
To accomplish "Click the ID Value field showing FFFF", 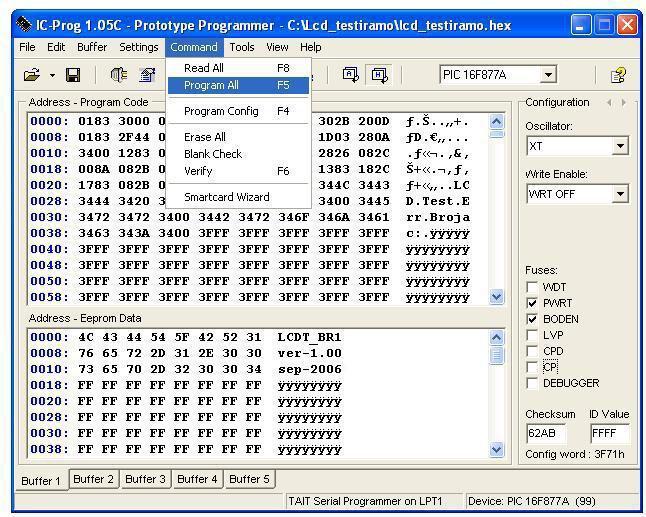I will tap(610, 433).
